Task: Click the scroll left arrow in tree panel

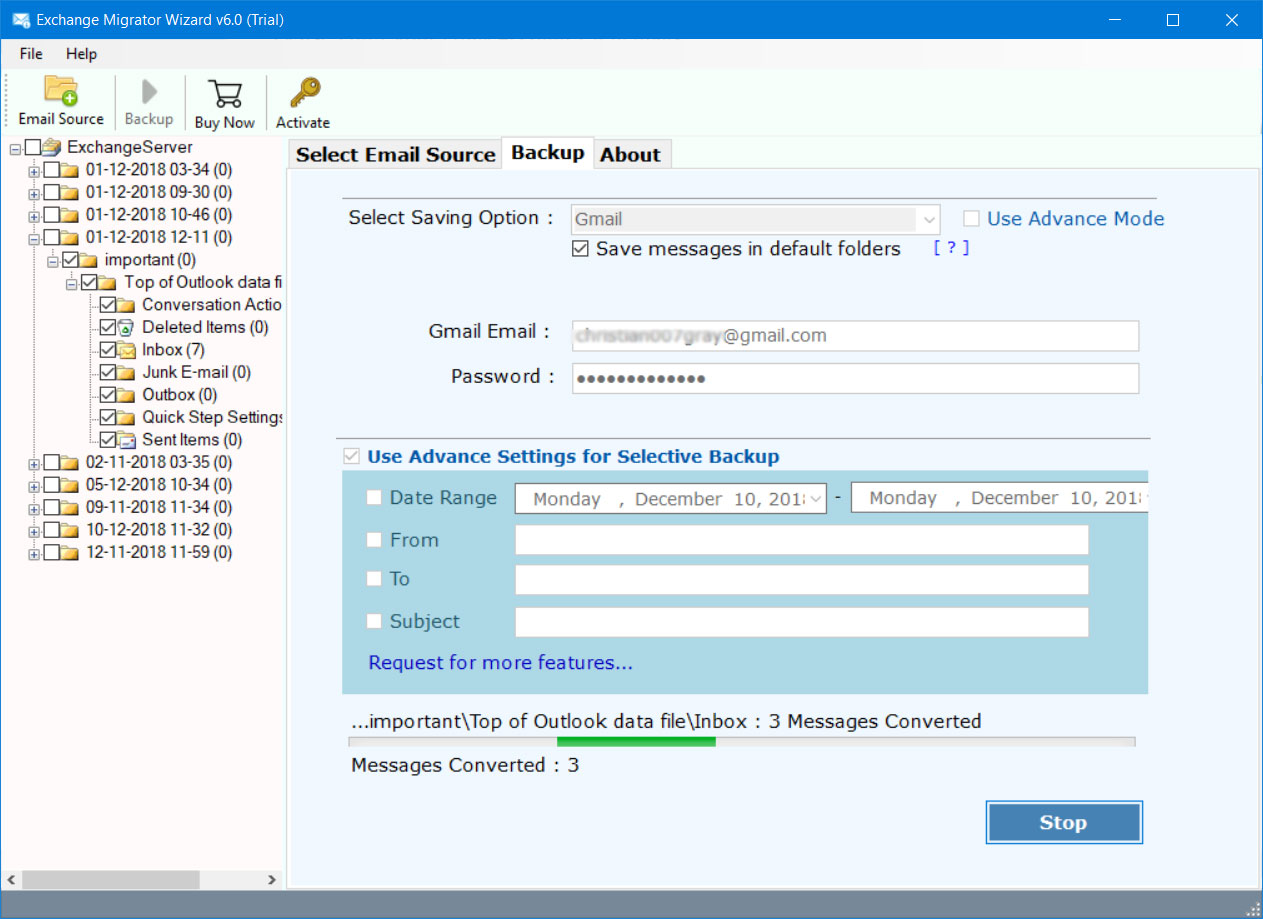Action: [12, 880]
